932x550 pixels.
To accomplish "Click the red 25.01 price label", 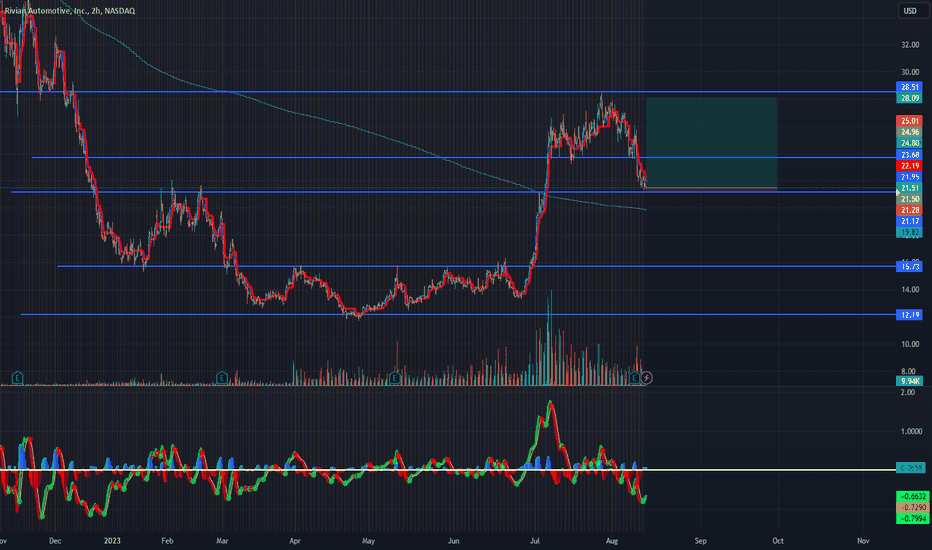I will (x=909, y=121).
